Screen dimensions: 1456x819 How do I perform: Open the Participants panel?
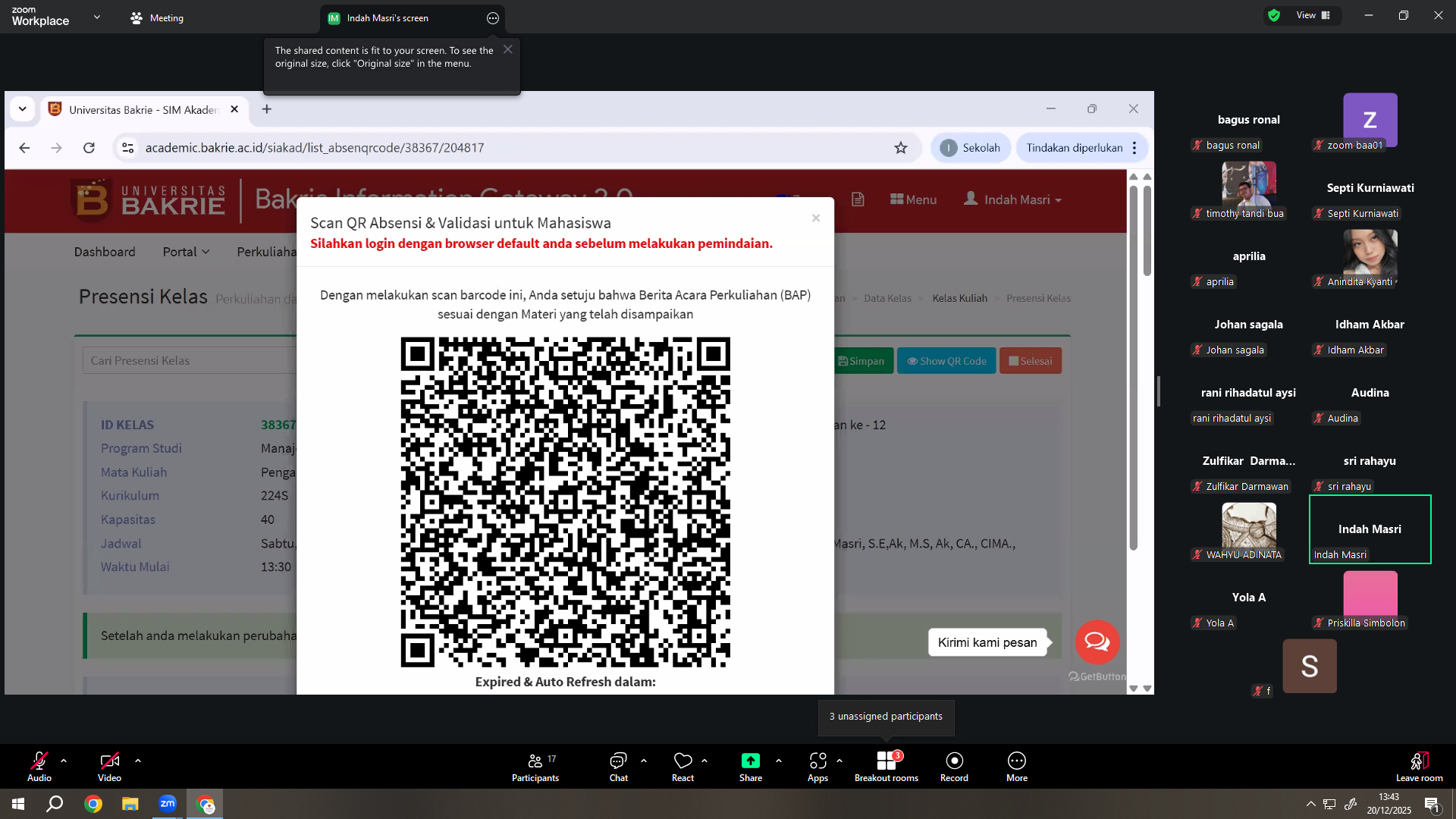535,767
